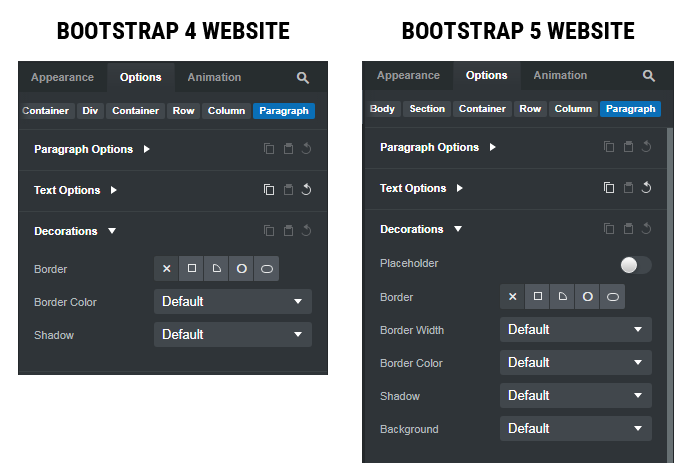Open Shadow dropdown in Bootstrap 4 panel
This screenshot has width=693, height=463.
coord(233,334)
